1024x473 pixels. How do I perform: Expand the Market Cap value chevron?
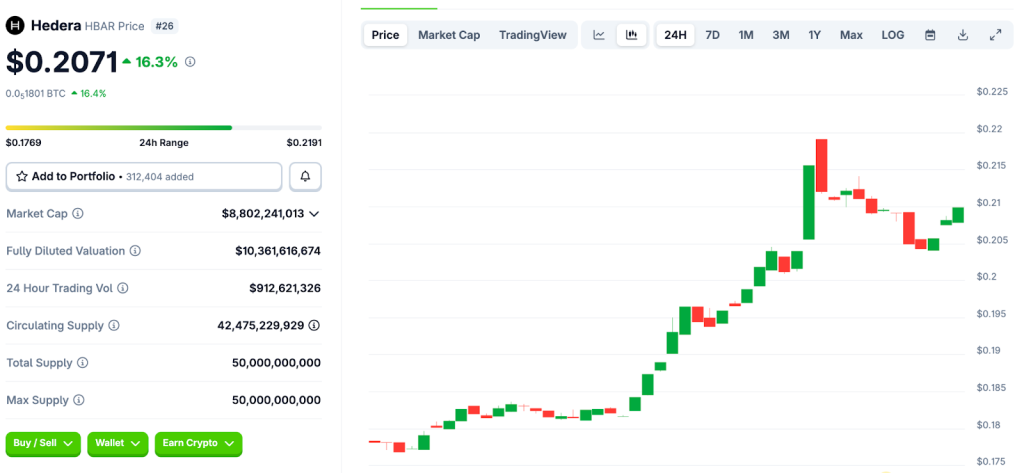point(314,214)
